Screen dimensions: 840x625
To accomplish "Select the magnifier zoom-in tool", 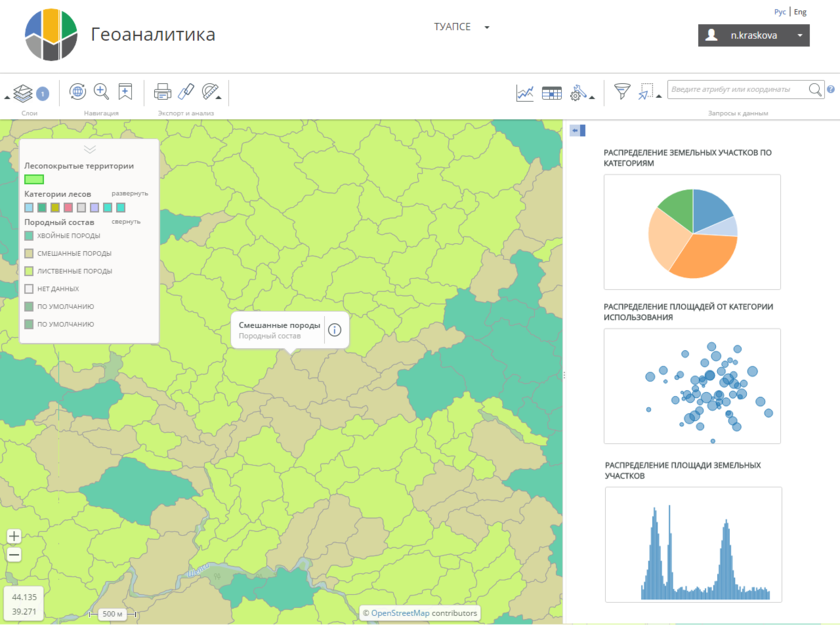I will tap(101, 92).
